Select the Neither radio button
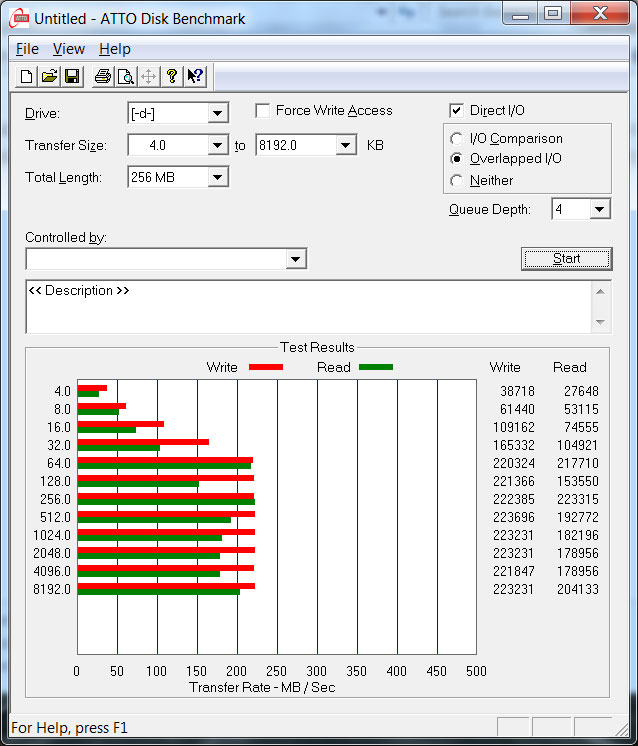The image size is (638, 746). [456, 181]
